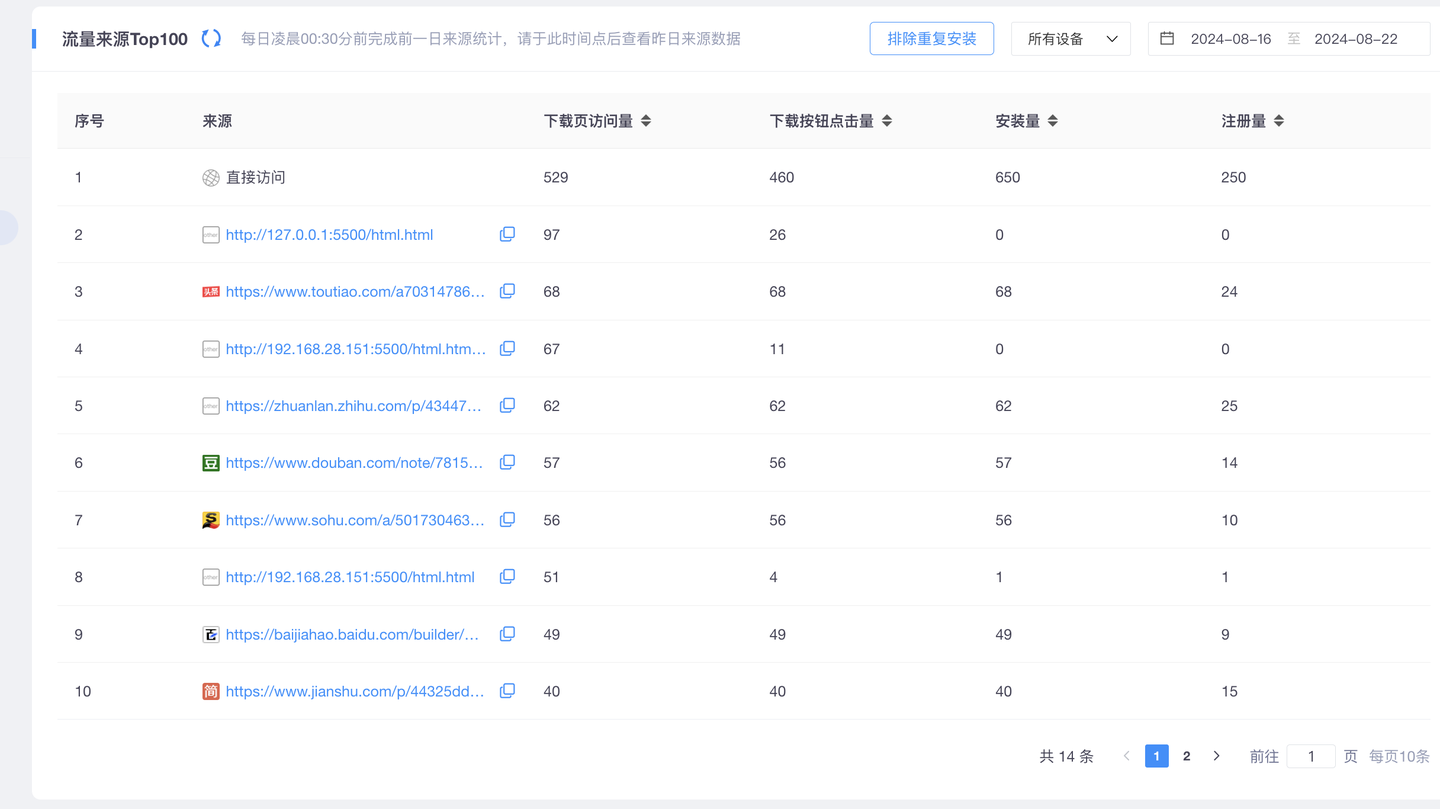The width and height of the screenshot is (1440, 809).
Task: Click the 来源 column header
Action: [x=217, y=121]
